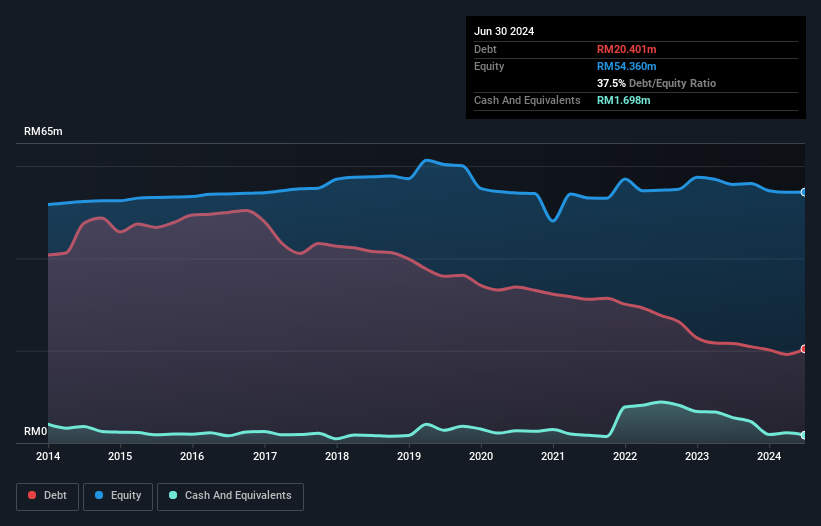This screenshot has height=526, width=821.
Task: Select the teal Cash endpoint marker
Action: pyautogui.click(x=804, y=435)
